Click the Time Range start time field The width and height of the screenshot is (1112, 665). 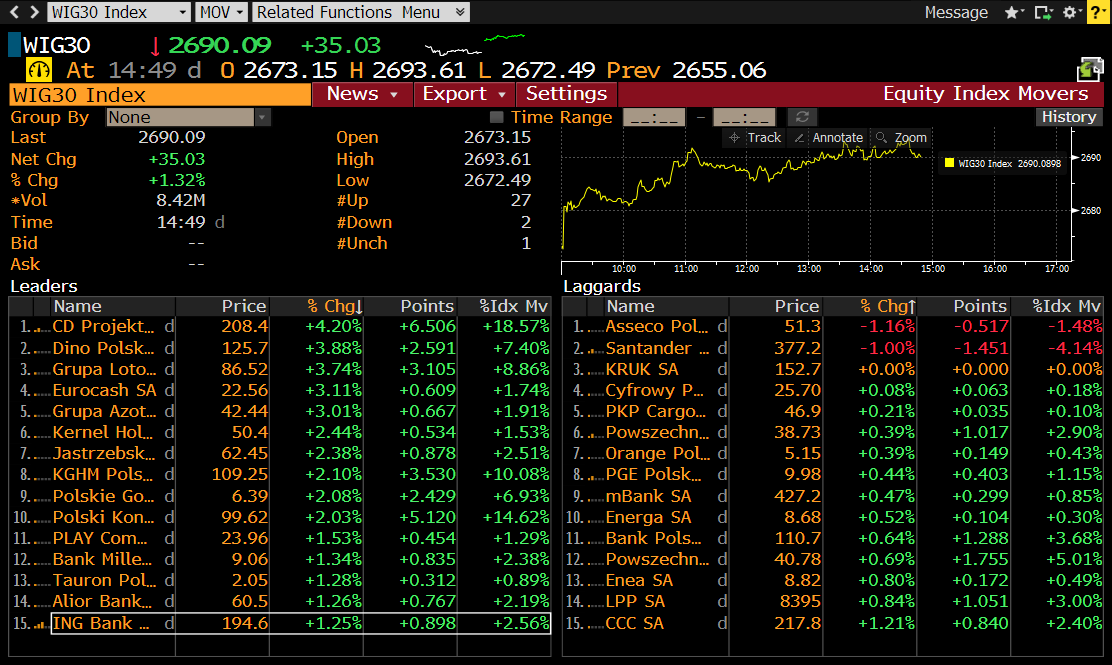tap(653, 117)
